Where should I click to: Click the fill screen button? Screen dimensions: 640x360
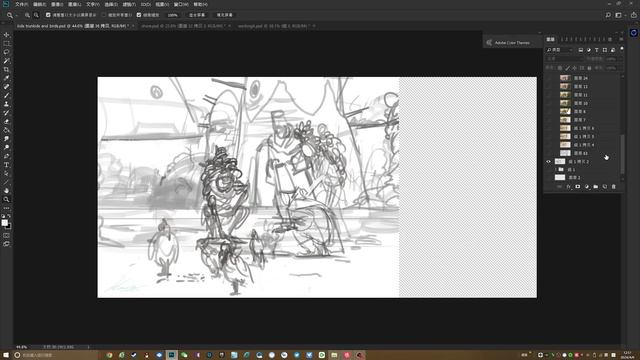(224, 15)
